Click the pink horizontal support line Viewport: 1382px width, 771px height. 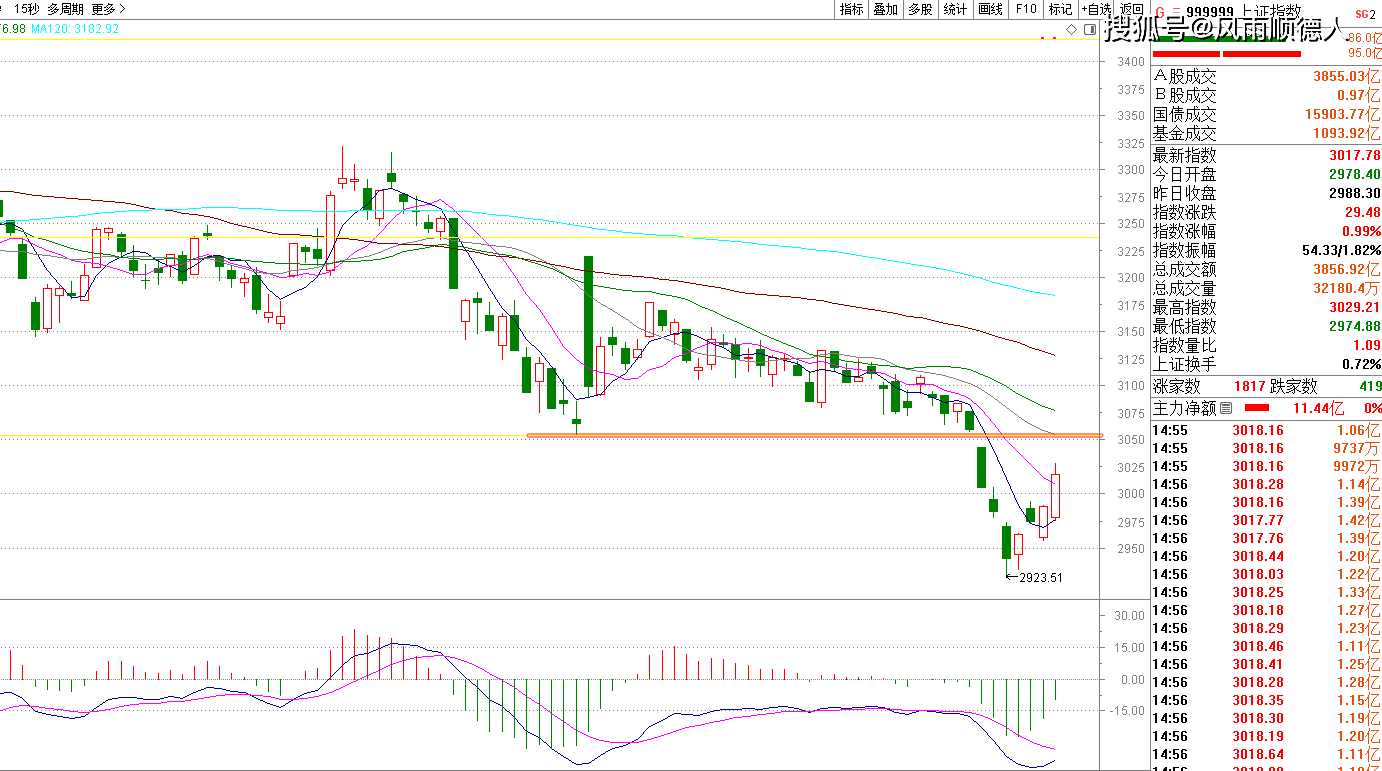[800, 435]
